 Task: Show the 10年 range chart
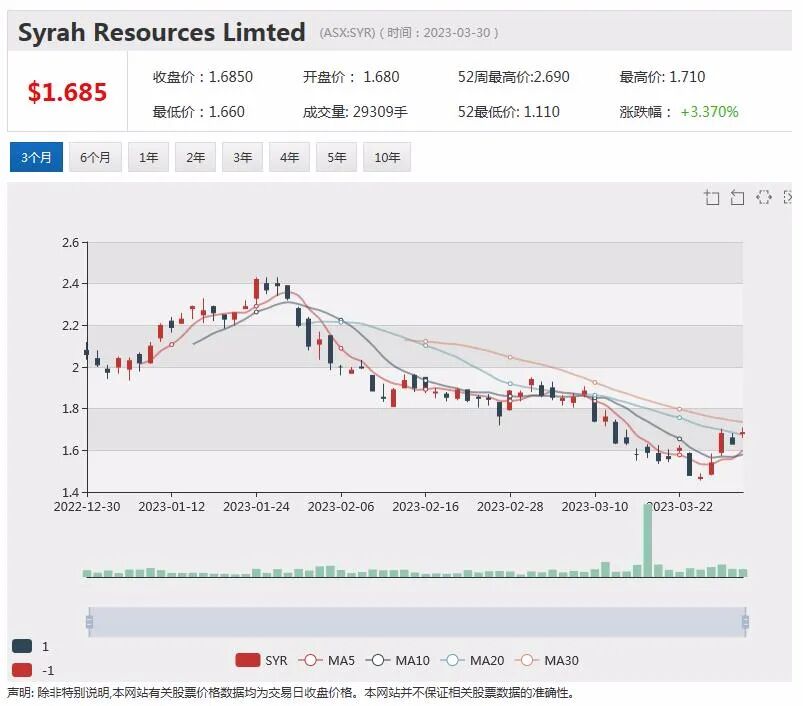coord(387,157)
